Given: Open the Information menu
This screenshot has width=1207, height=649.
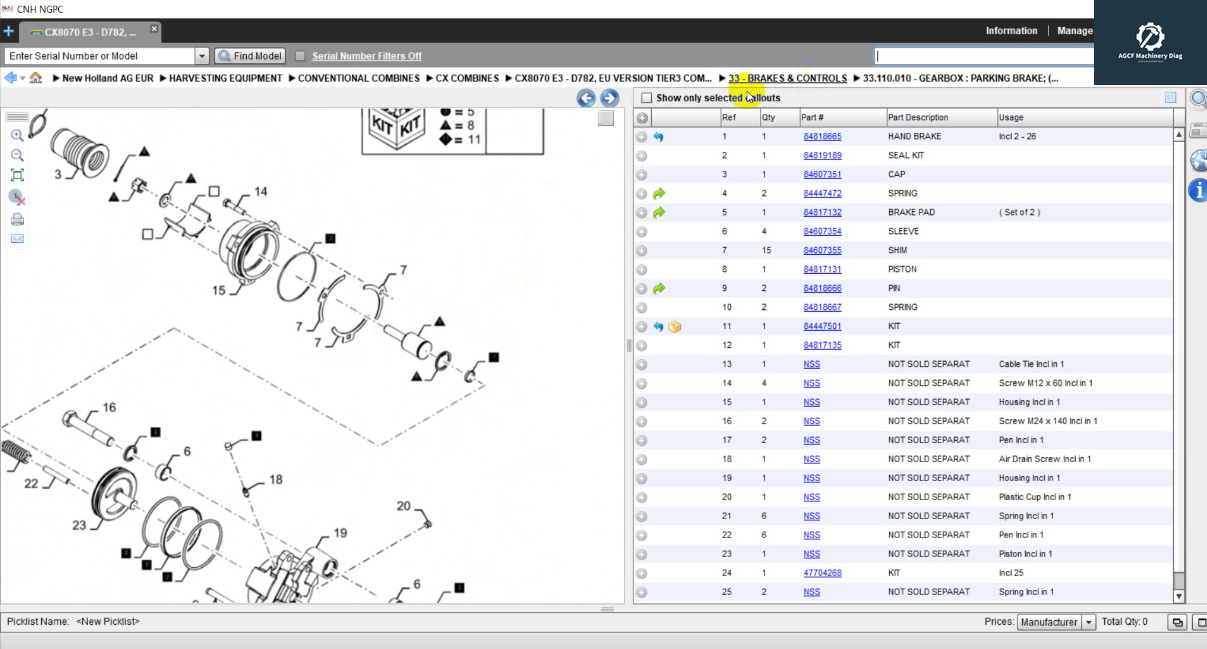Looking at the screenshot, I should pyautogui.click(x=1011, y=31).
